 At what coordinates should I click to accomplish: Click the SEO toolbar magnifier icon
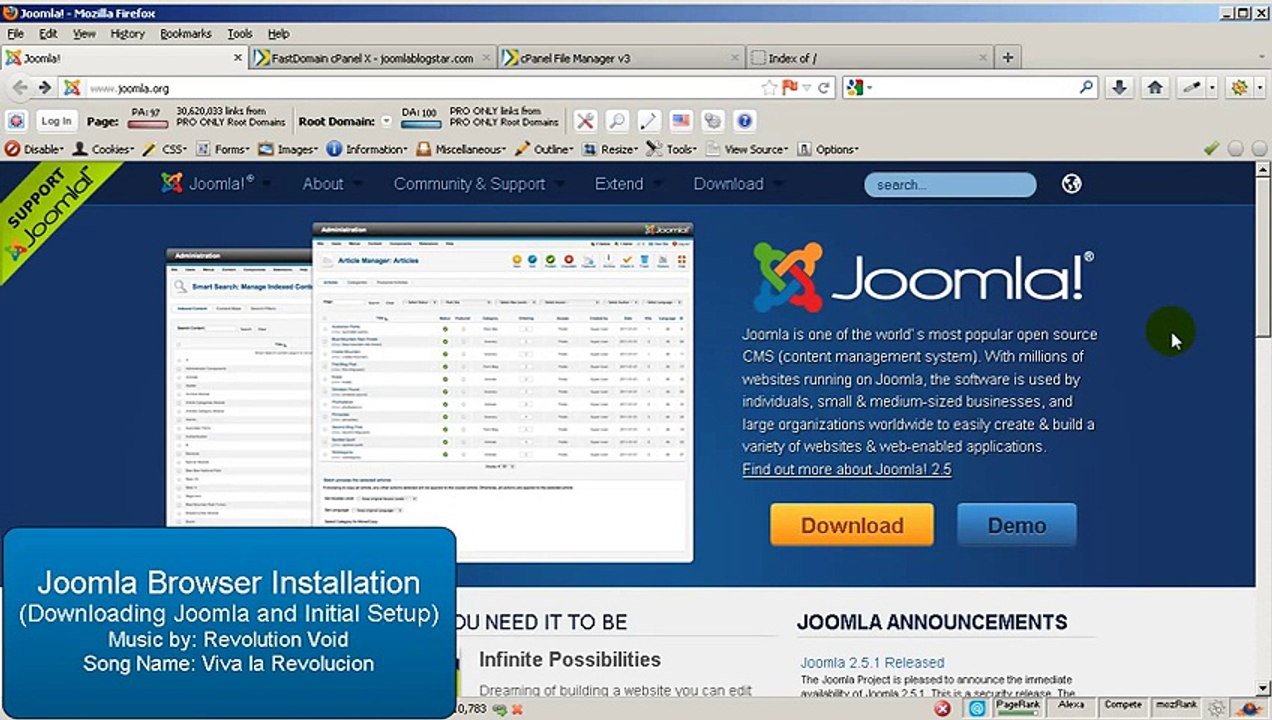click(617, 121)
